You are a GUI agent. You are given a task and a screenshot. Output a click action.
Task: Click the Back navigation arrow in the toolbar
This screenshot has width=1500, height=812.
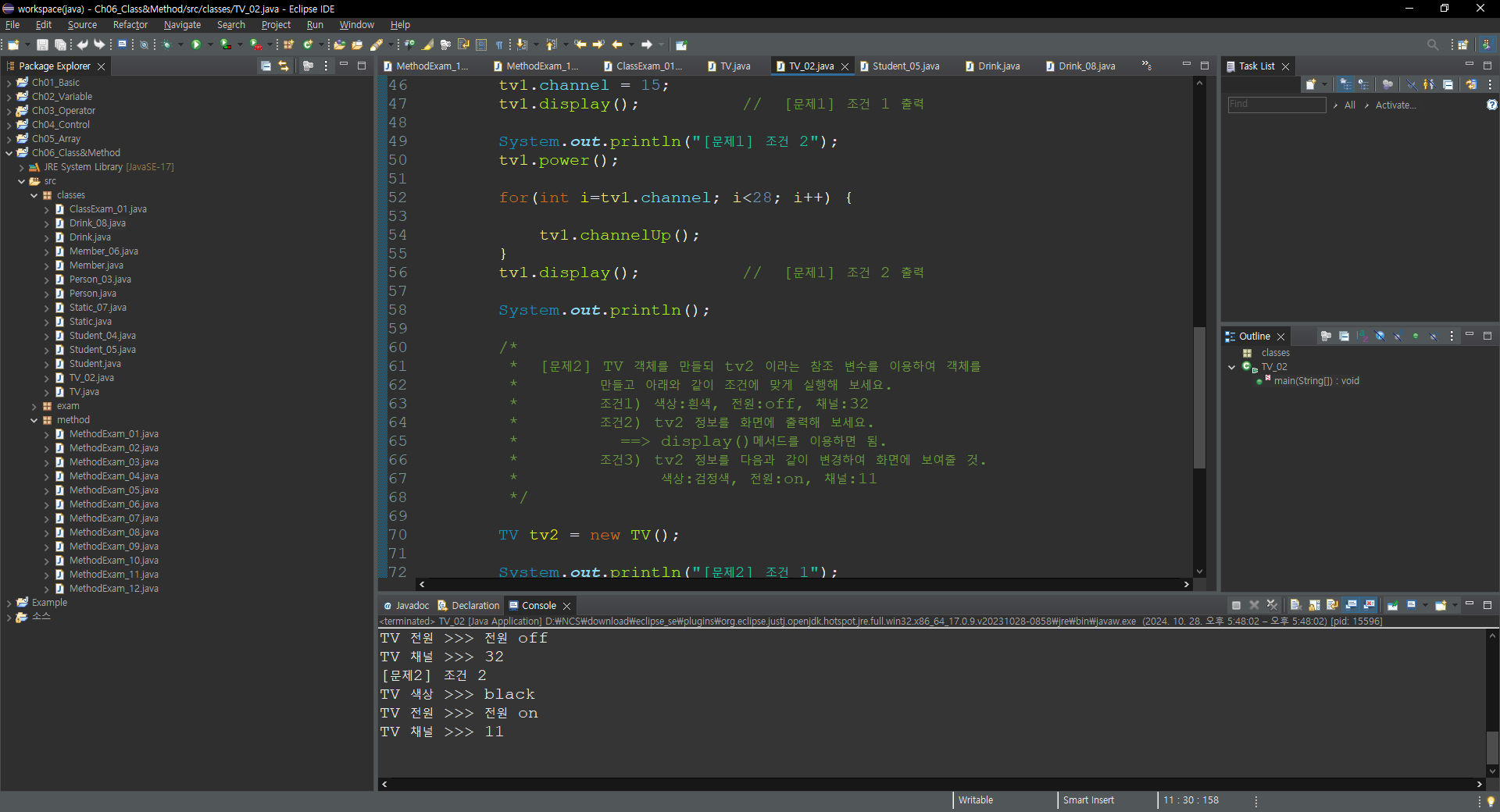(617, 45)
